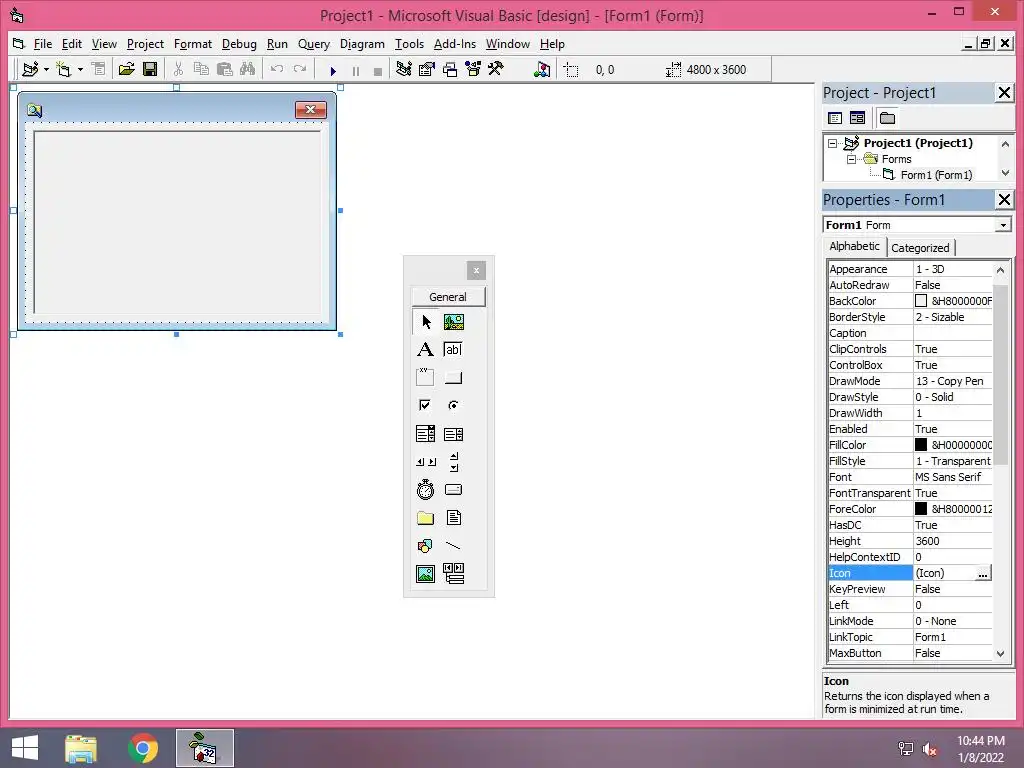Click the ellipsis button for Icon property
The width and height of the screenshot is (1024, 768).
[983, 573]
